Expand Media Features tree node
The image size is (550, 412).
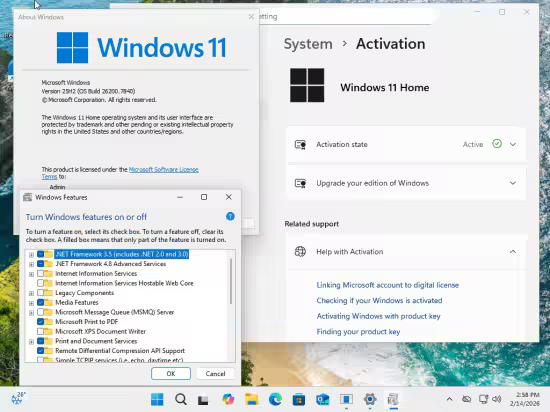(x=31, y=303)
